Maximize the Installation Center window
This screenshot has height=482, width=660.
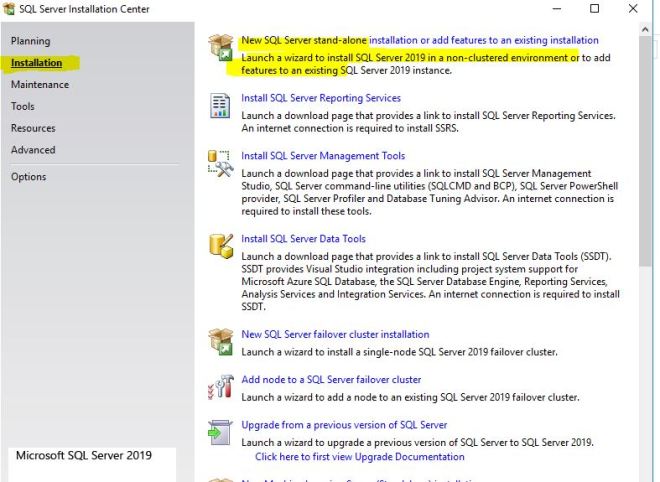coord(594,9)
